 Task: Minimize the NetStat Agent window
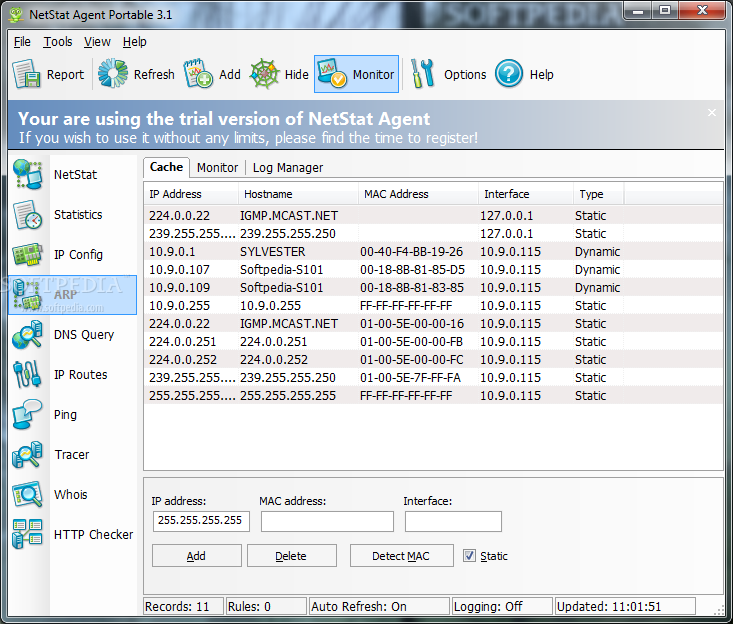[639, 10]
